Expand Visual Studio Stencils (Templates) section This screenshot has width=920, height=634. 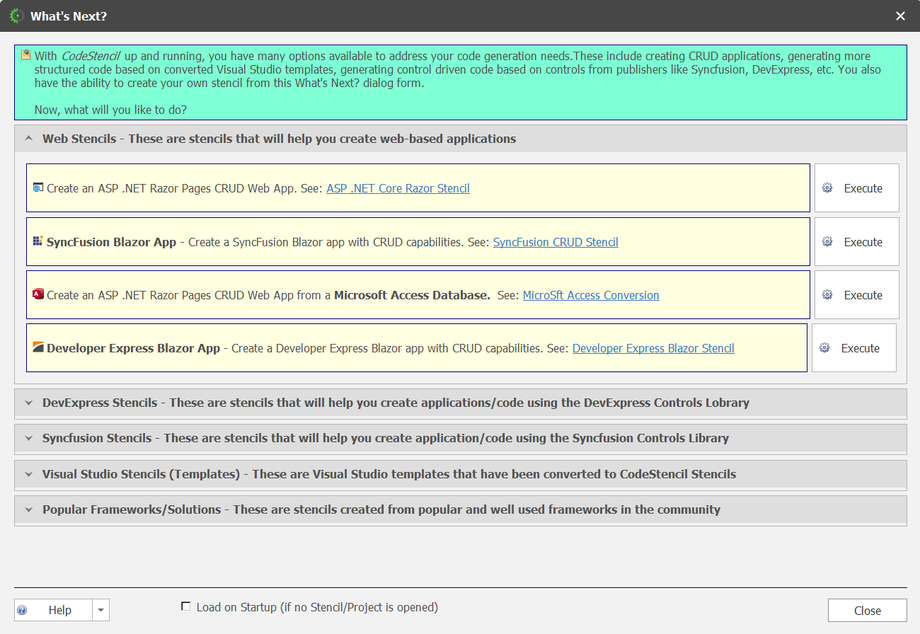coord(28,474)
